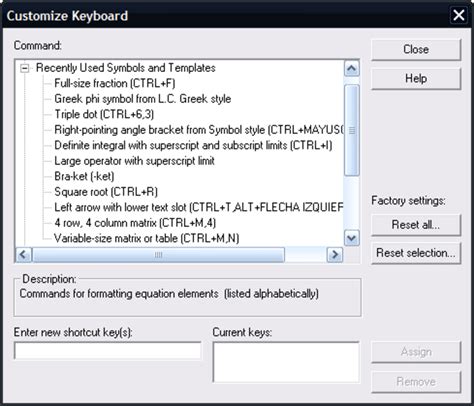This screenshot has width=474, height=406.
Task: Select 4 row, 4 column matrix entry
Action: coord(135,223)
